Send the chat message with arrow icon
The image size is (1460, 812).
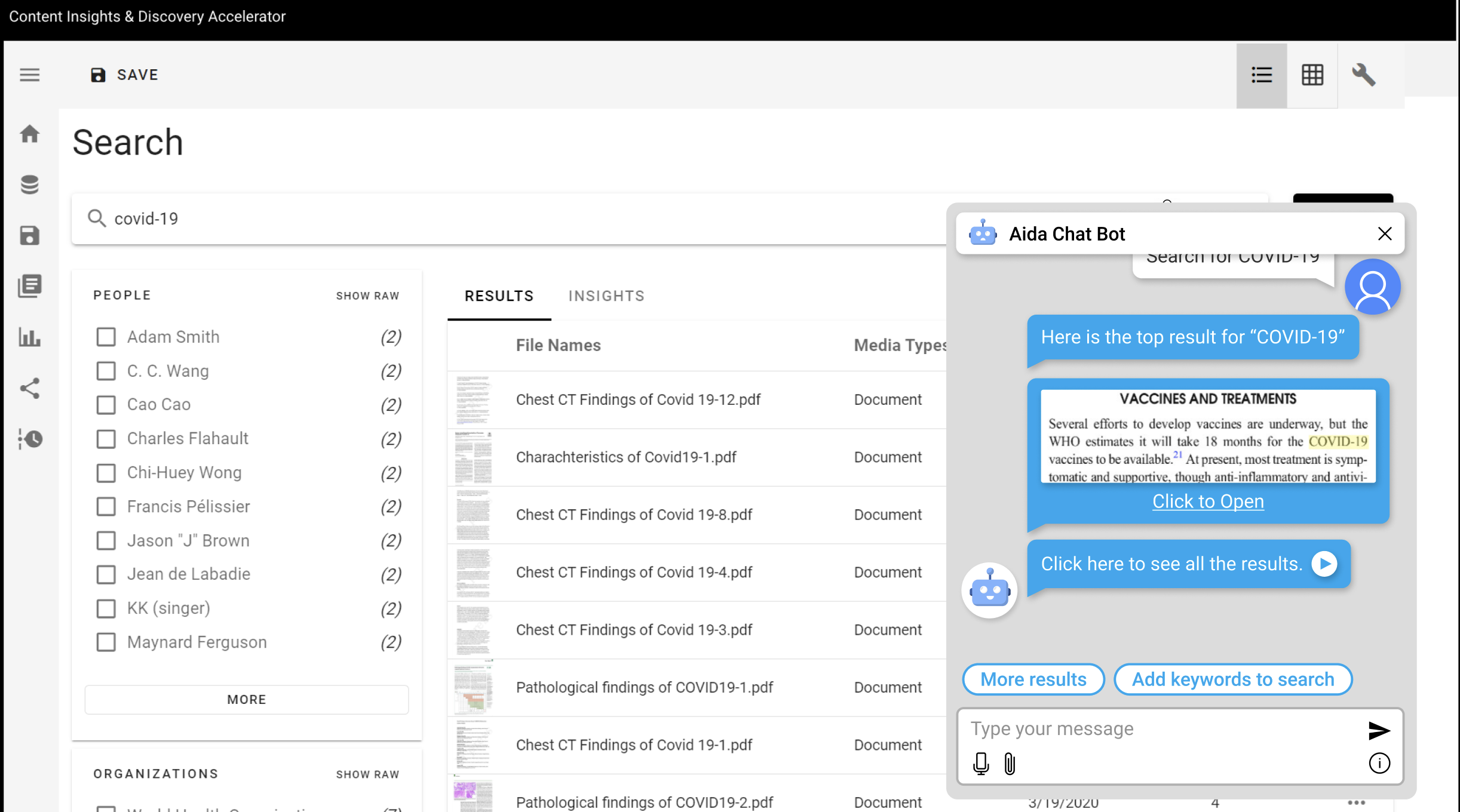pyautogui.click(x=1379, y=730)
